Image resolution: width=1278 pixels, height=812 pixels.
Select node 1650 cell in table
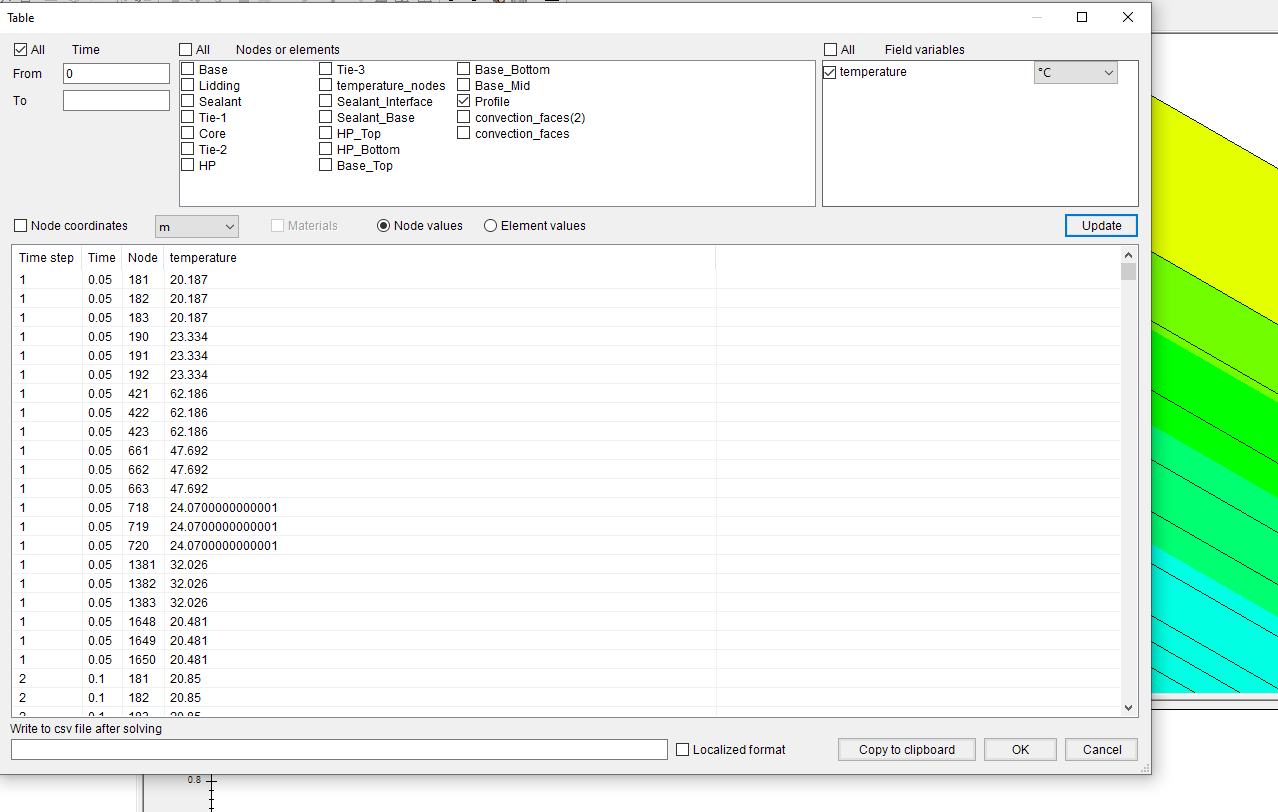[141, 660]
